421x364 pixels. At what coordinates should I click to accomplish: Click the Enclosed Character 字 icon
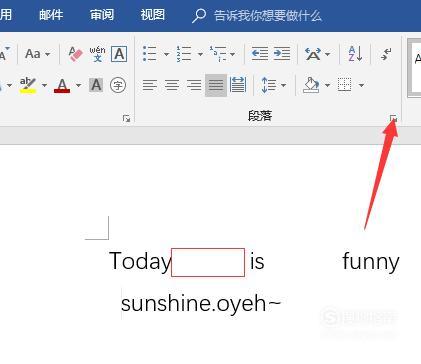[x=118, y=85]
